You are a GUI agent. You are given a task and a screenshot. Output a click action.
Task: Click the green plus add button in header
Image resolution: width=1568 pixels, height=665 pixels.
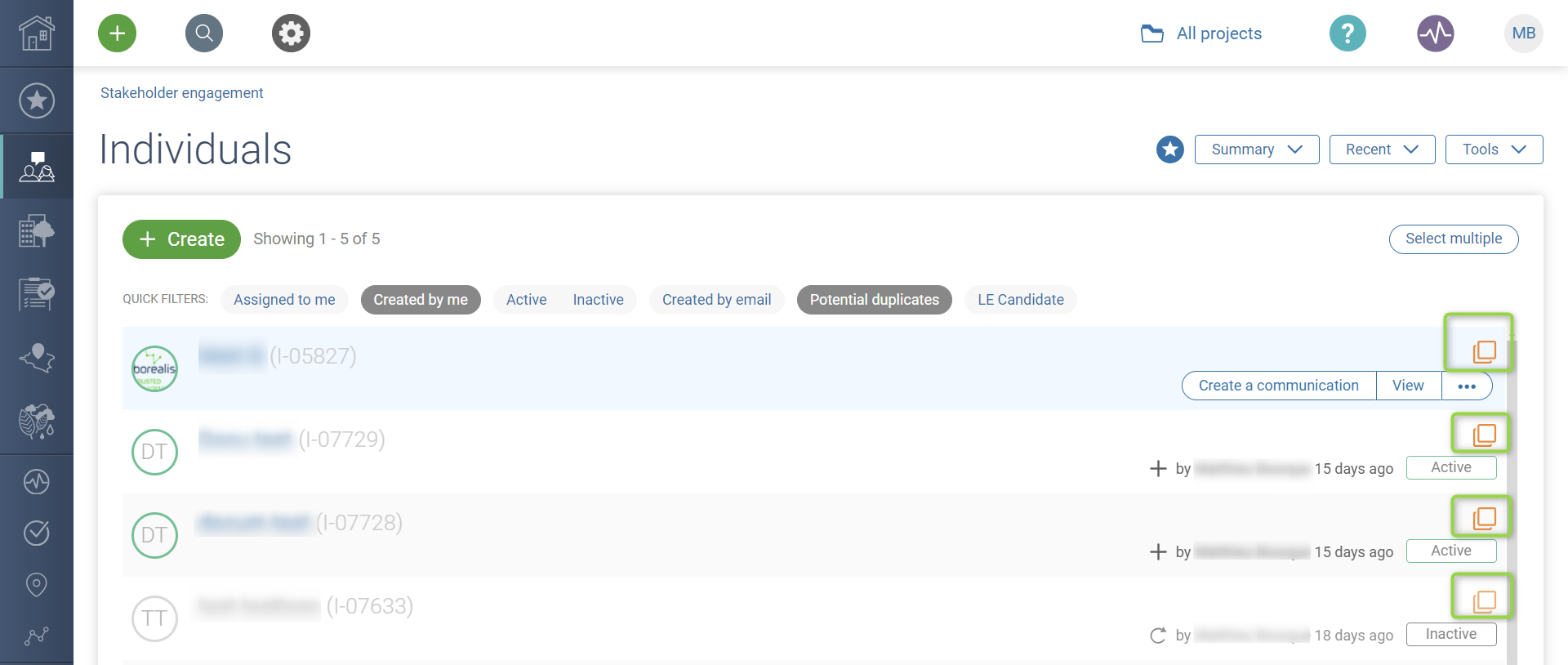[118, 33]
